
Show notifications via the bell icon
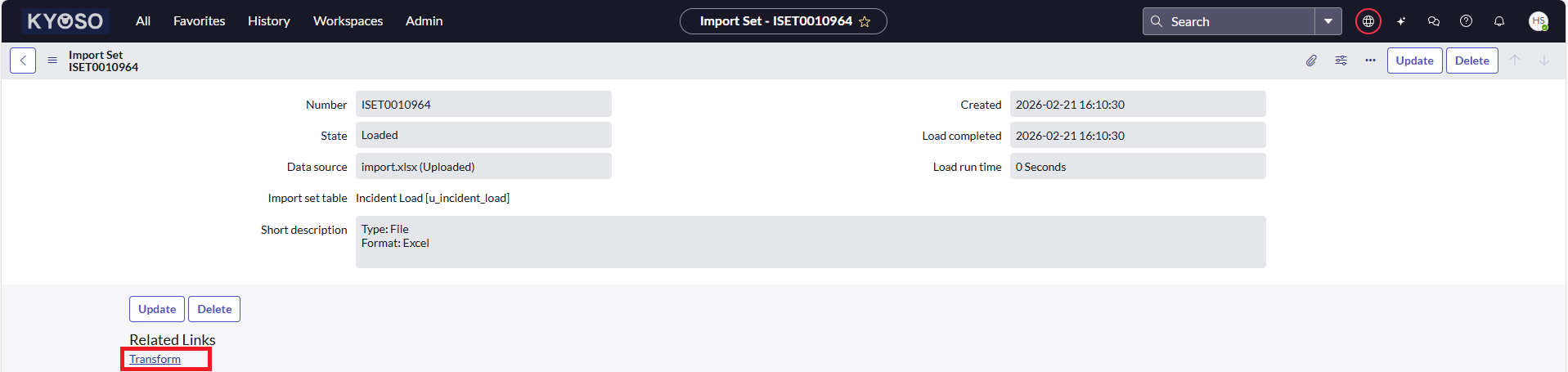coord(1499,21)
